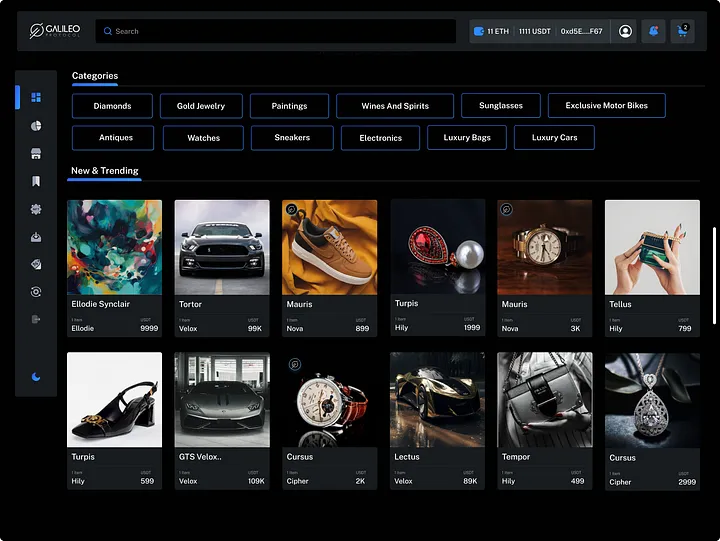
Task: Choose the Luxury Cars category
Action: point(554,137)
